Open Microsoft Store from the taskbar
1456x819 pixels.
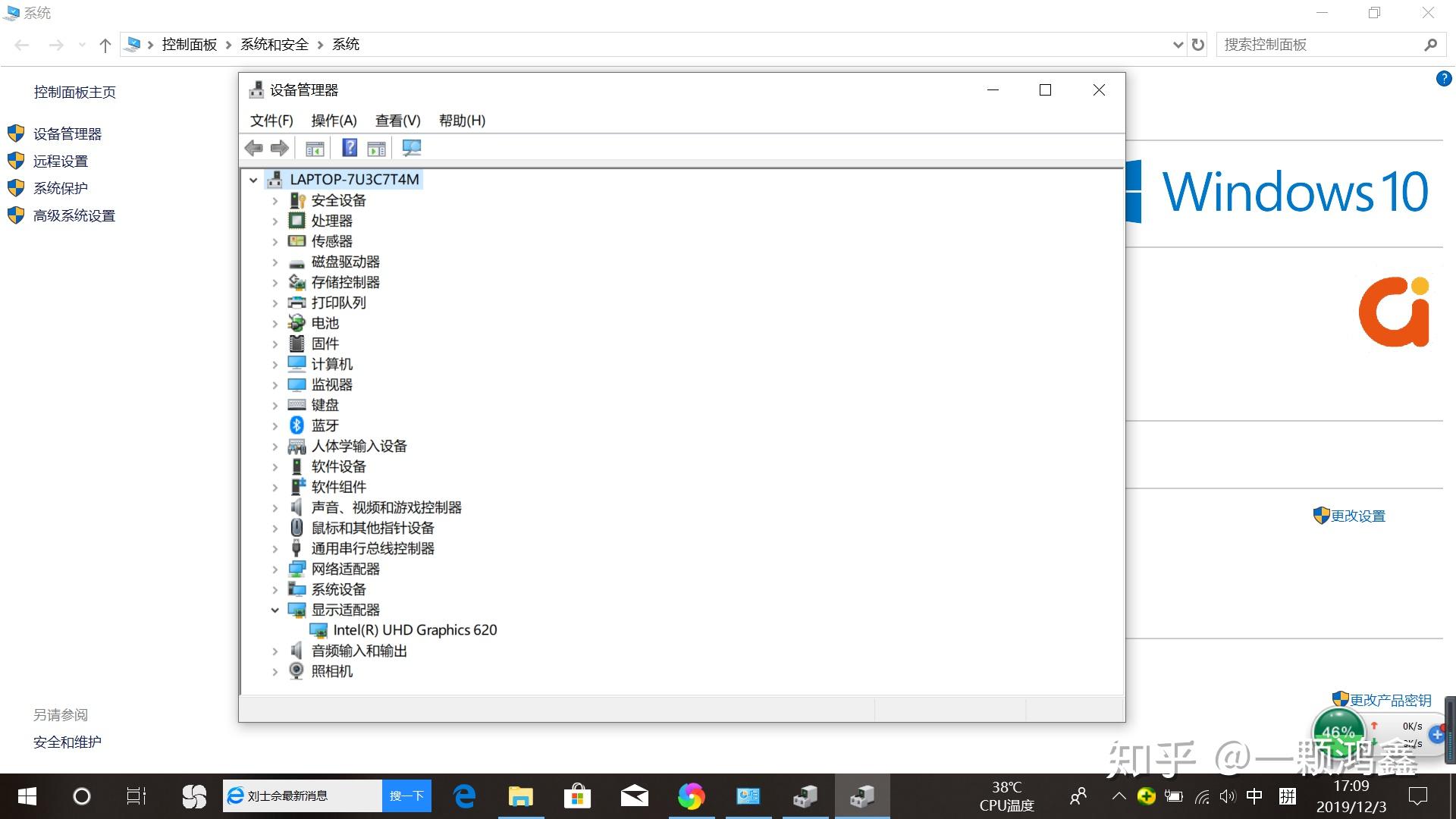[577, 796]
